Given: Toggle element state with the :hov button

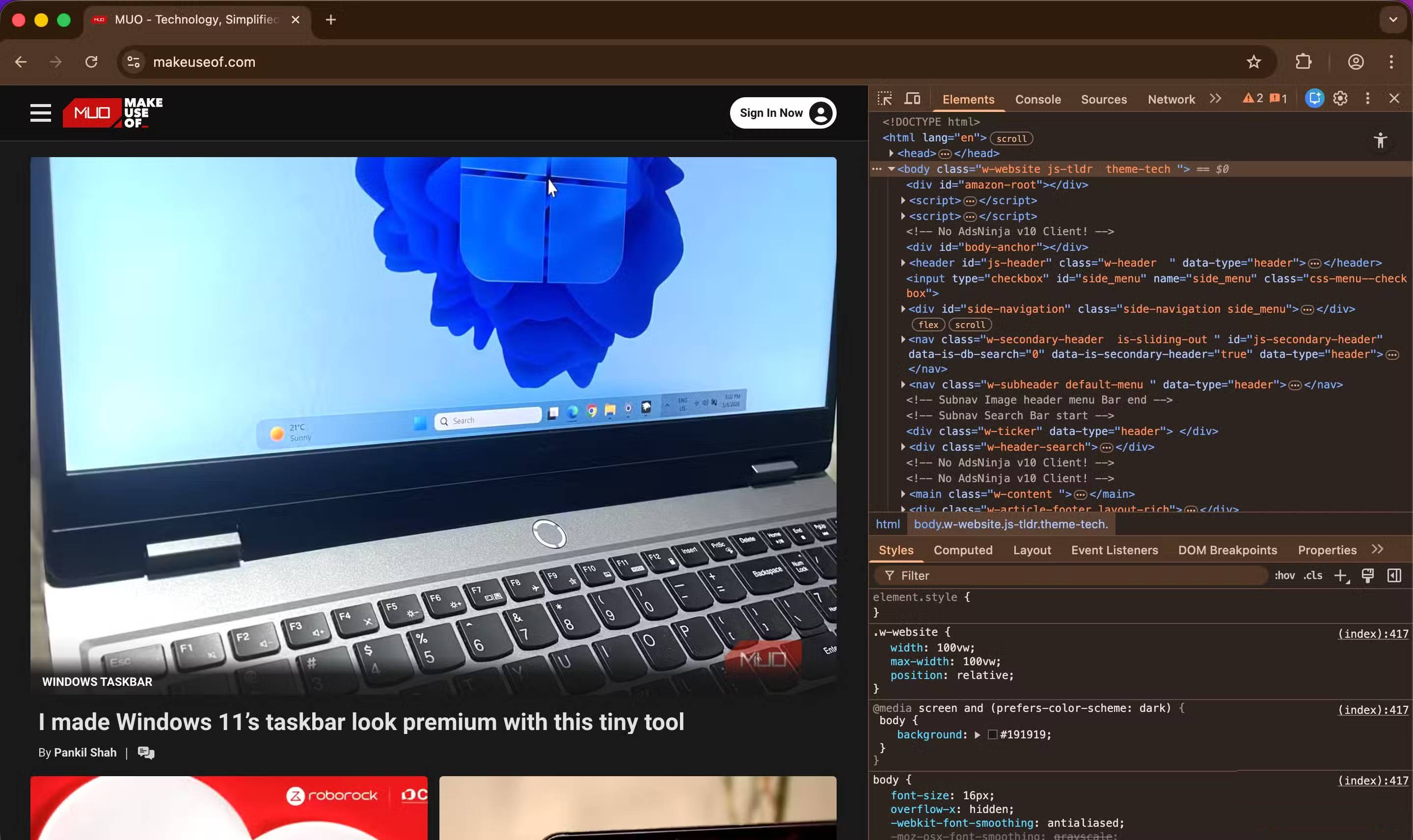Looking at the screenshot, I should 1284,575.
